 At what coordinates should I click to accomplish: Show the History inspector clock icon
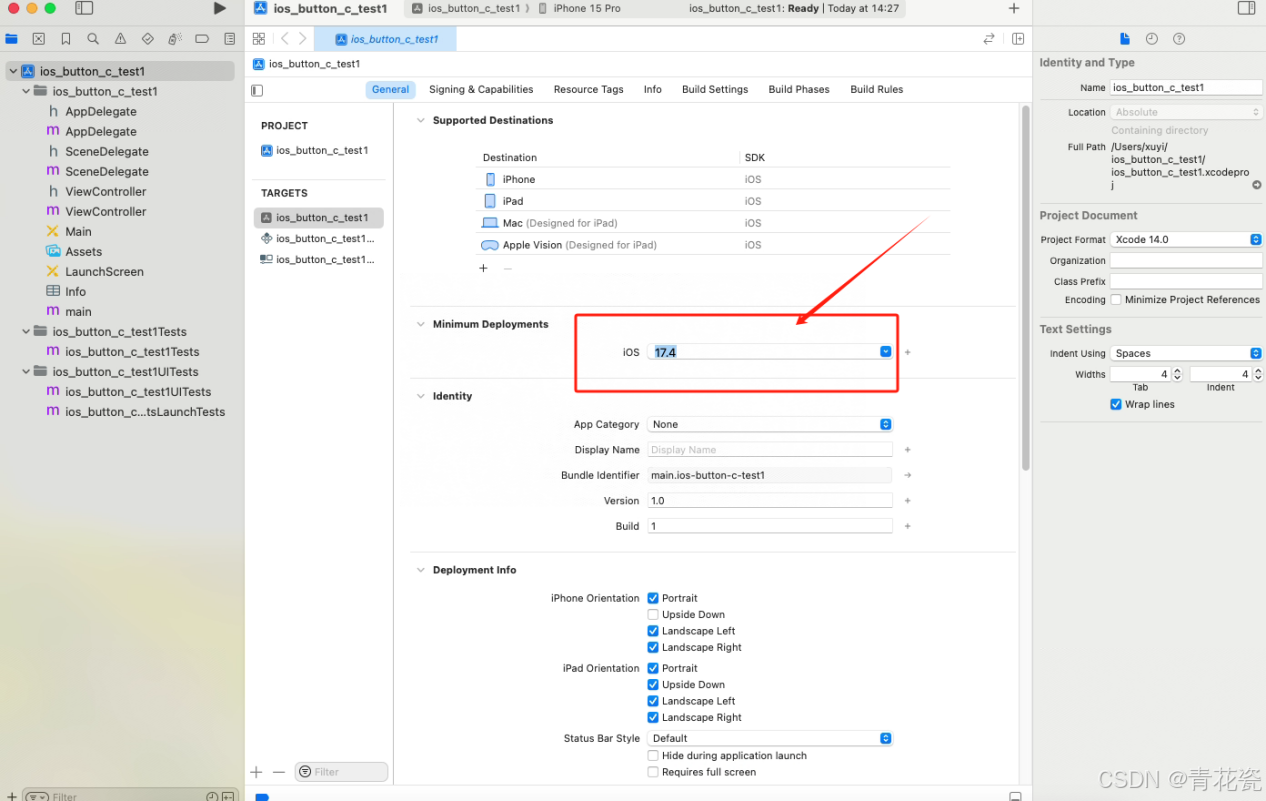(1152, 39)
